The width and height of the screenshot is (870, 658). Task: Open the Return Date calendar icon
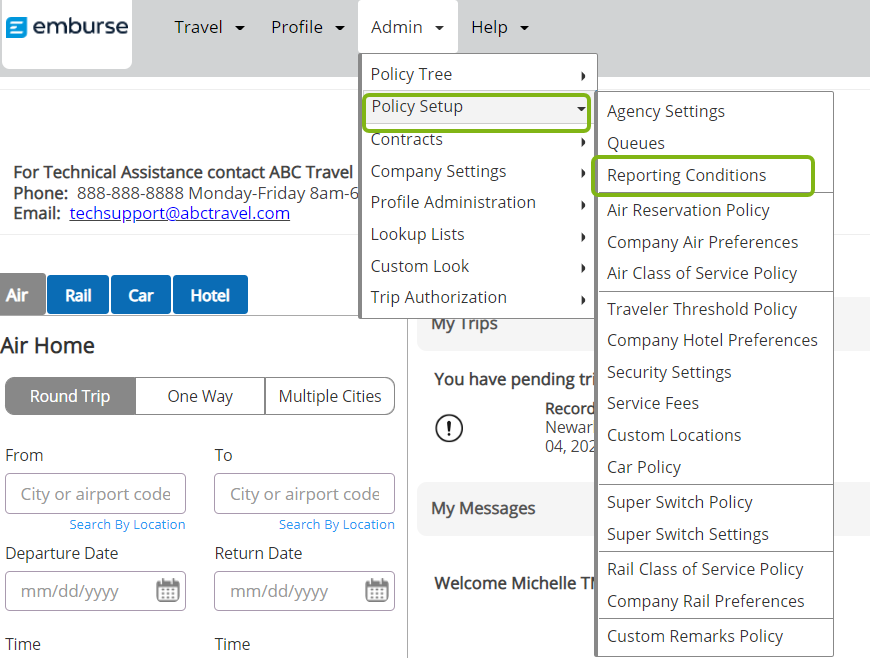pyautogui.click(x=377, y=590)
